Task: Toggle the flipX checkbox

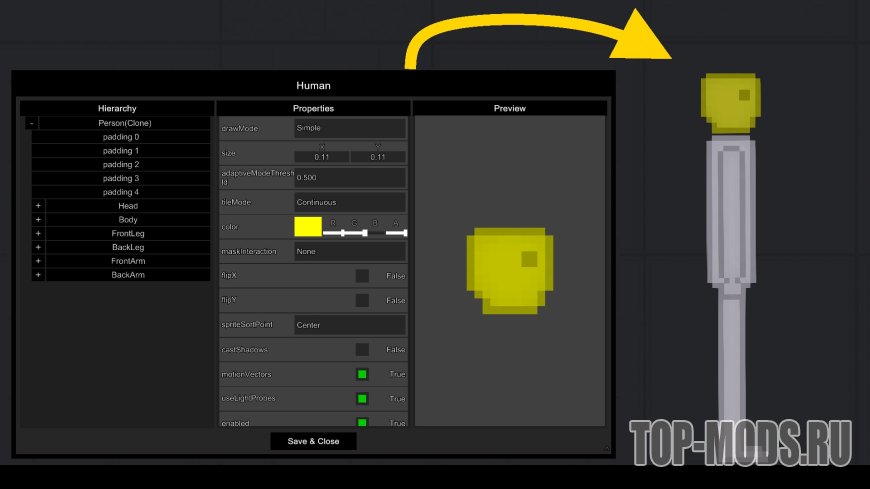Action: 362,276
